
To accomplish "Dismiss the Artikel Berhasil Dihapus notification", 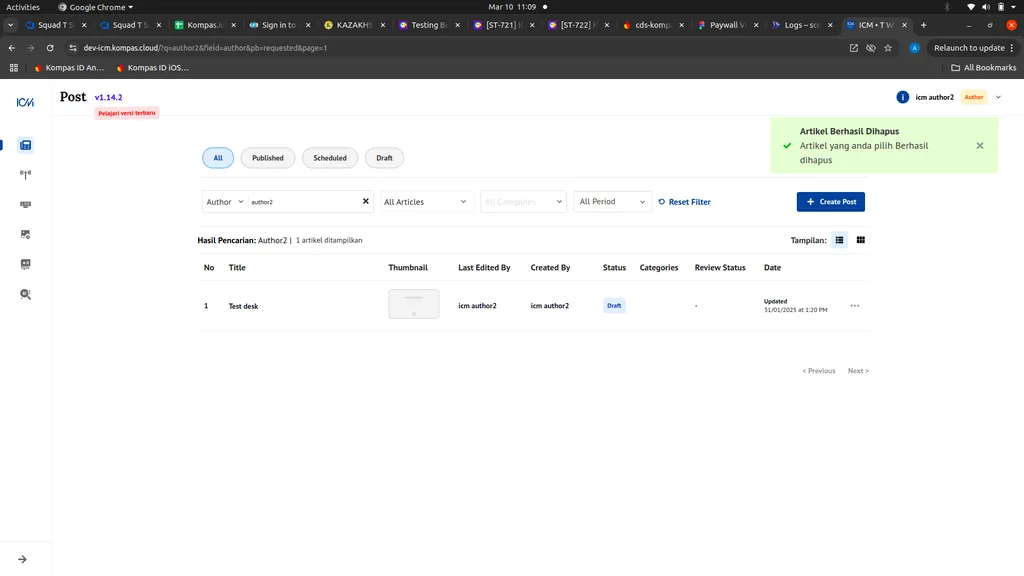I will 980,146.
